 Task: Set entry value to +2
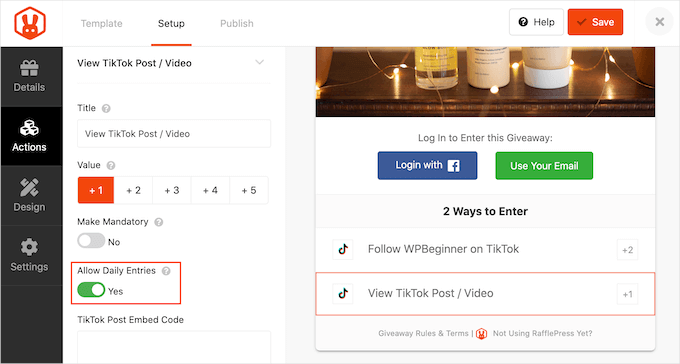point(133,190)
